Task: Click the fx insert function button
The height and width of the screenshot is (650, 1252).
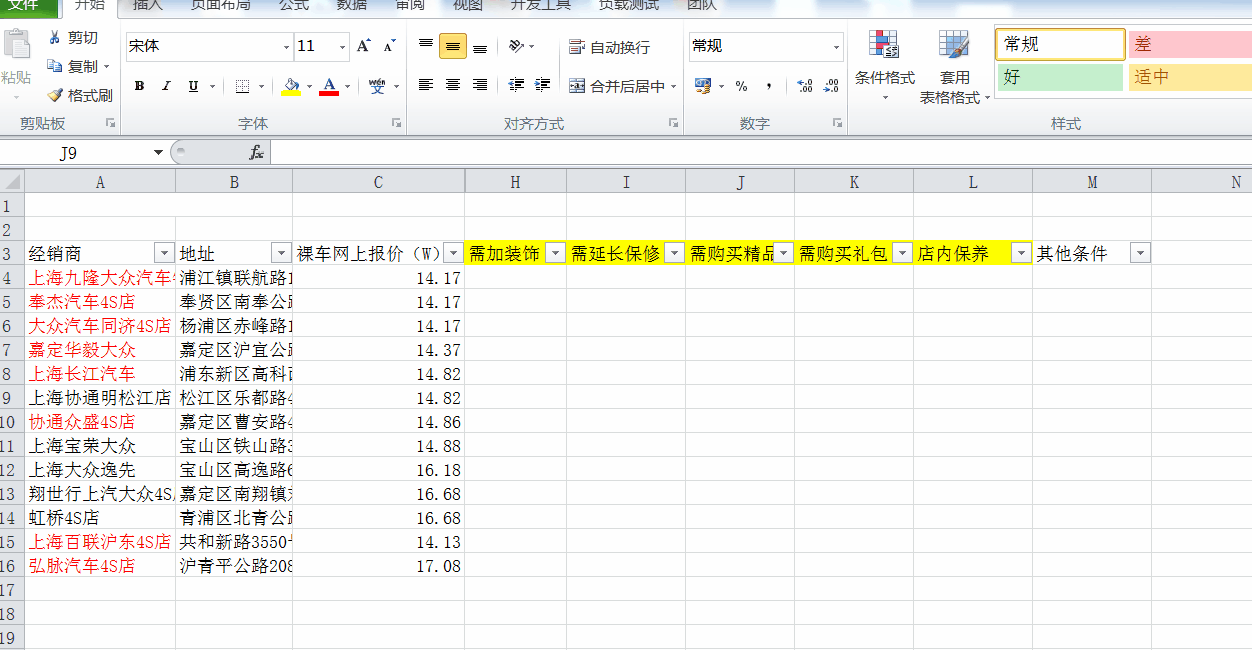Action: pyautogui.click(x=256, y=153)
